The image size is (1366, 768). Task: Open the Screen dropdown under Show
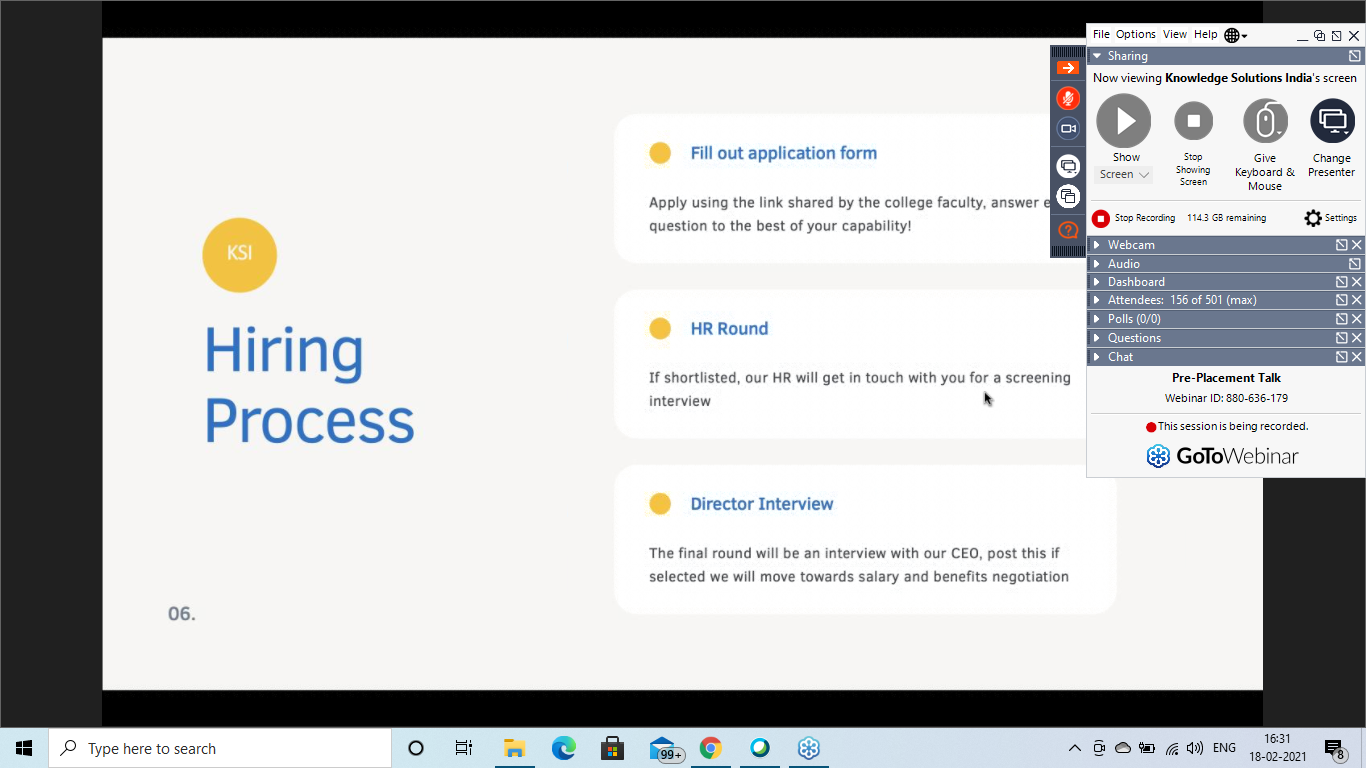[x=1125, y=175]
